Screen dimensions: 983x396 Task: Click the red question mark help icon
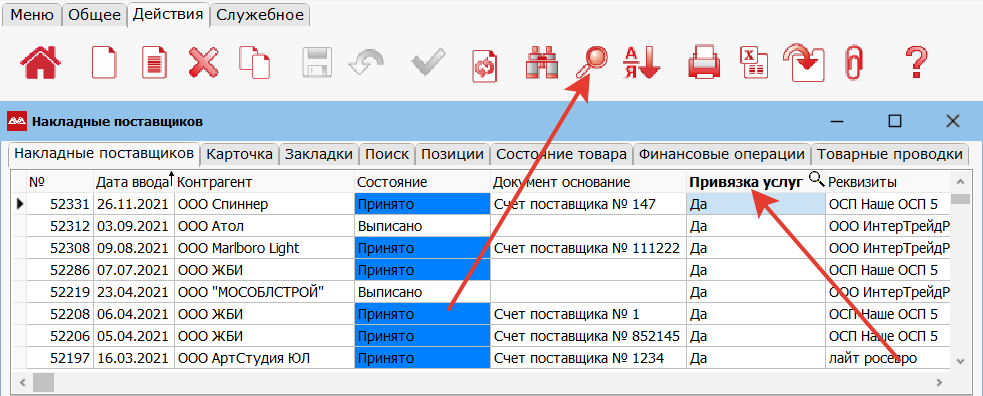pos(917,63)
